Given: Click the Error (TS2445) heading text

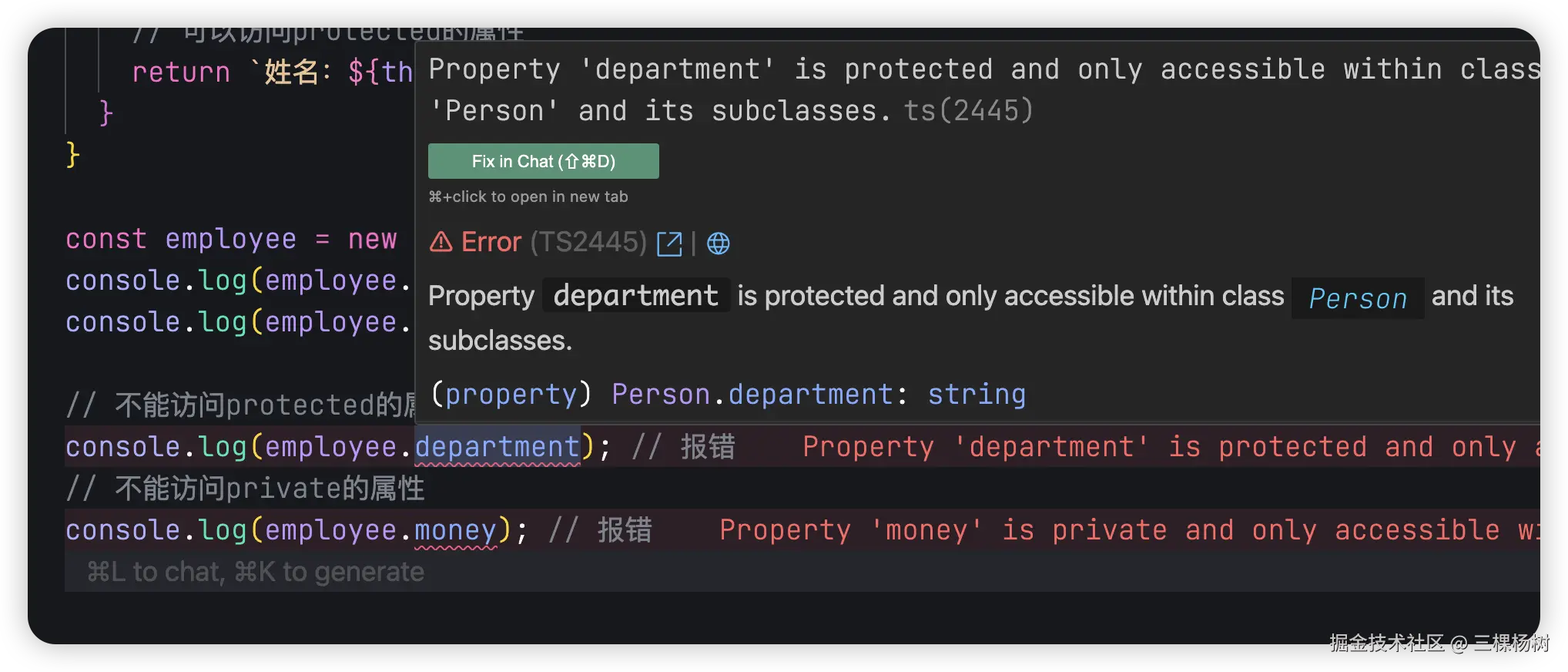Looking at the screenshot, I should pos(554,242).
